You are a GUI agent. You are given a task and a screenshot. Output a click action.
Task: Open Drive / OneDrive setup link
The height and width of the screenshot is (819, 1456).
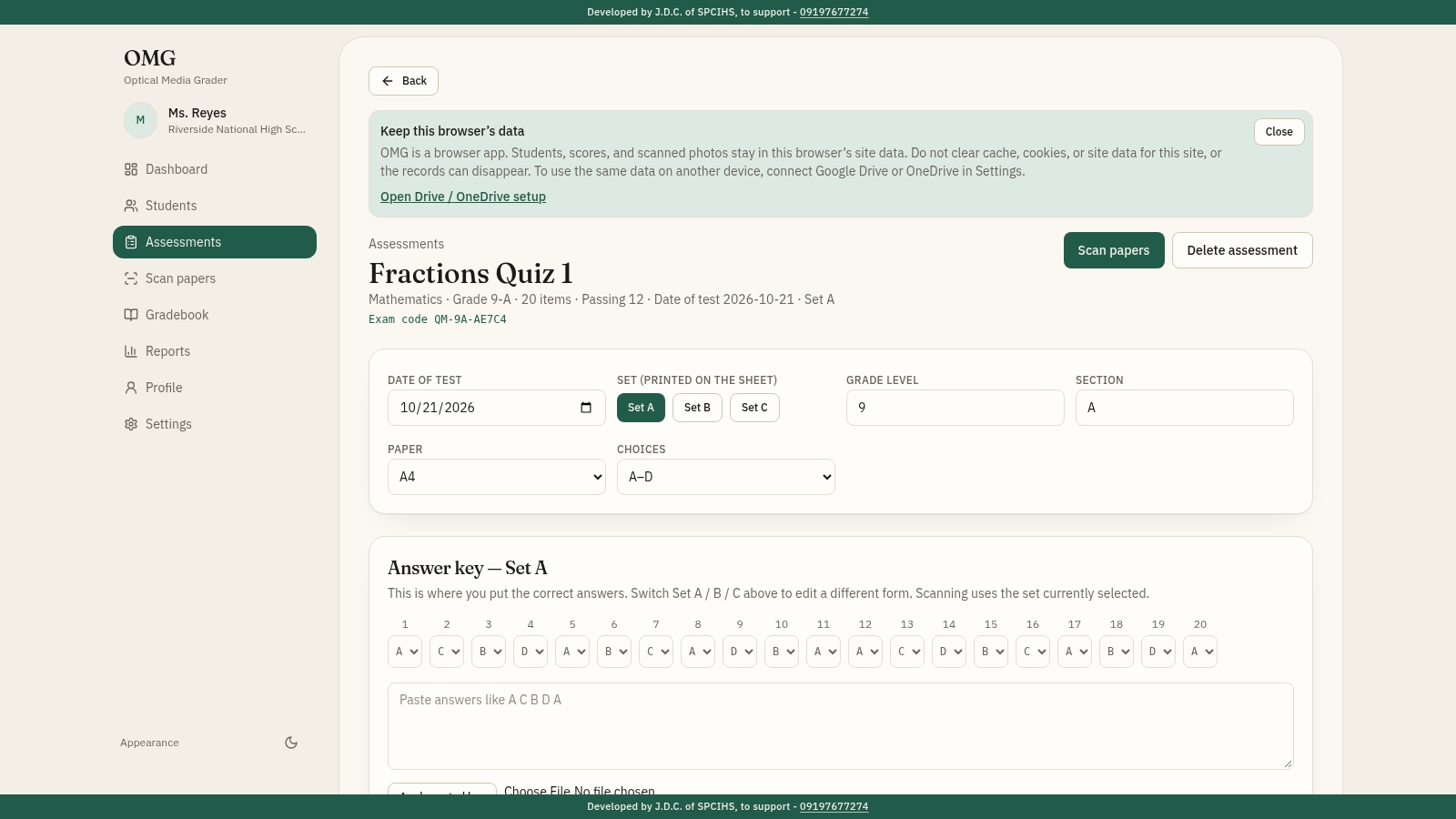tap(463, 197)
